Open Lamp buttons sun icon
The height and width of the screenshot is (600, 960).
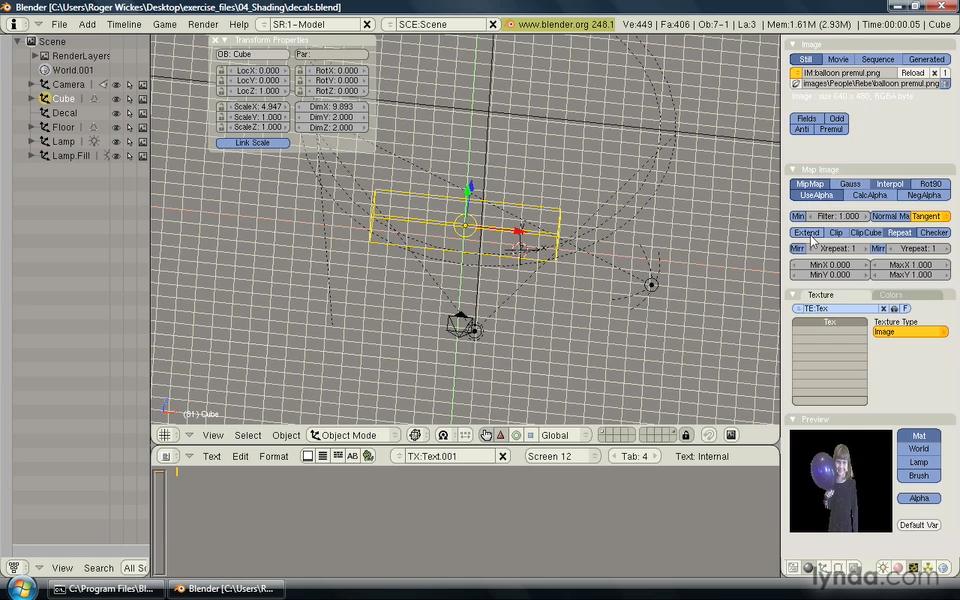coord(883,568)
